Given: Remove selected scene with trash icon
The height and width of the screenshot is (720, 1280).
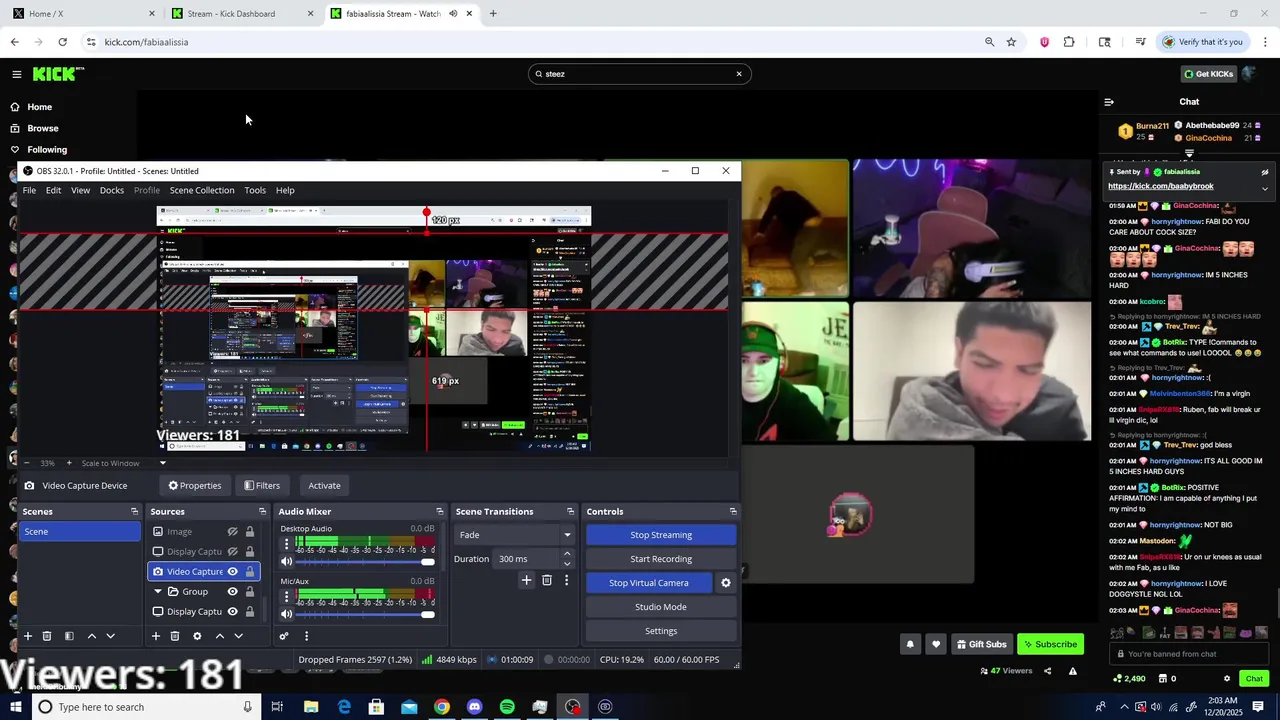Looking at the screenshot, I should (47, 636).
